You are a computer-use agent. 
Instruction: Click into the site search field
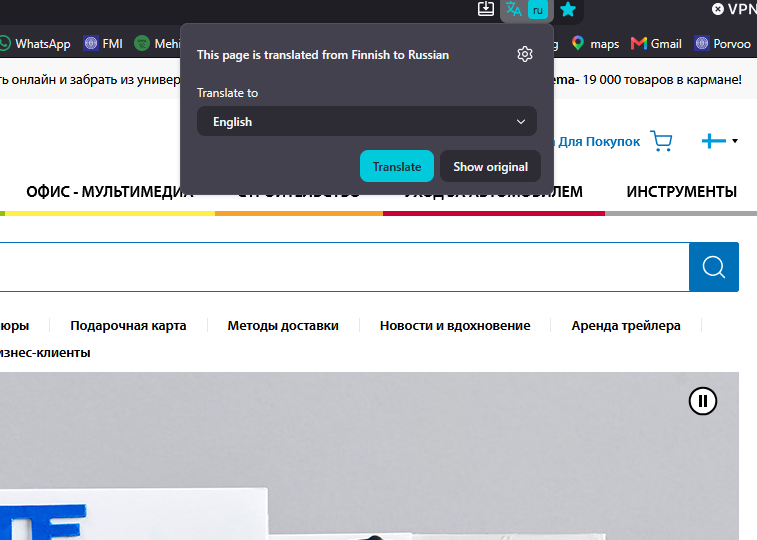(344, 267)
